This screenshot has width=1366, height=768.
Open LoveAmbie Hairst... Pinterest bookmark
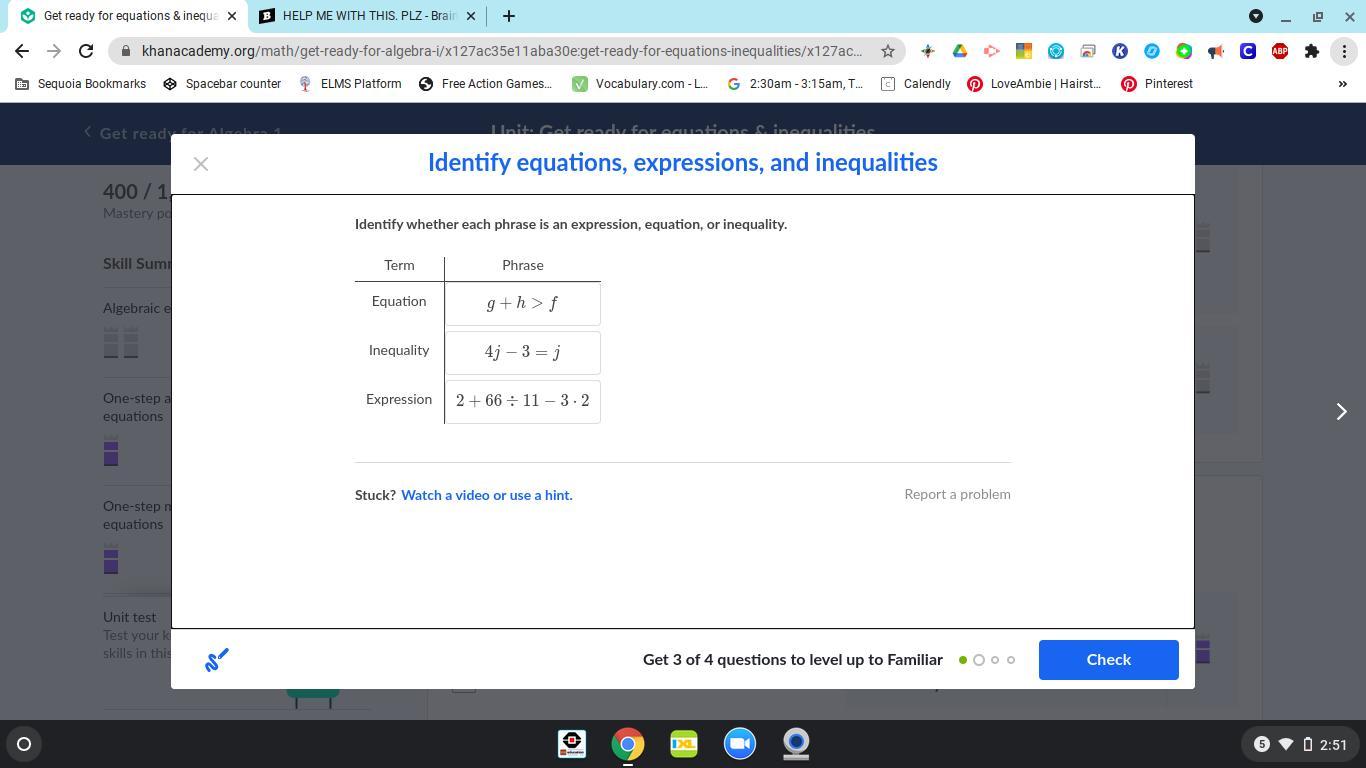point(1034,84)
